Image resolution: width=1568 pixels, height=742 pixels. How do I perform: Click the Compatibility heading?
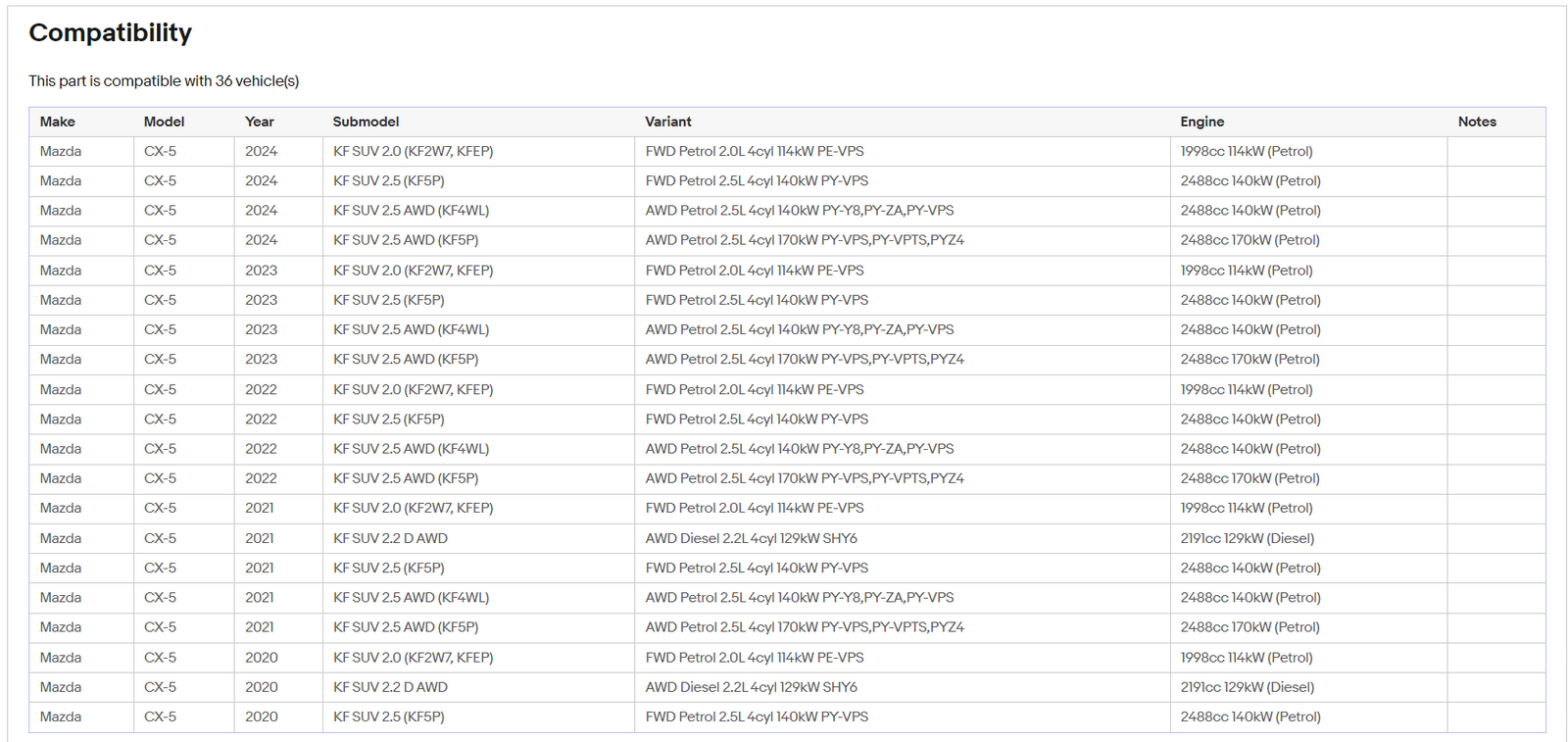coord(111,32)
